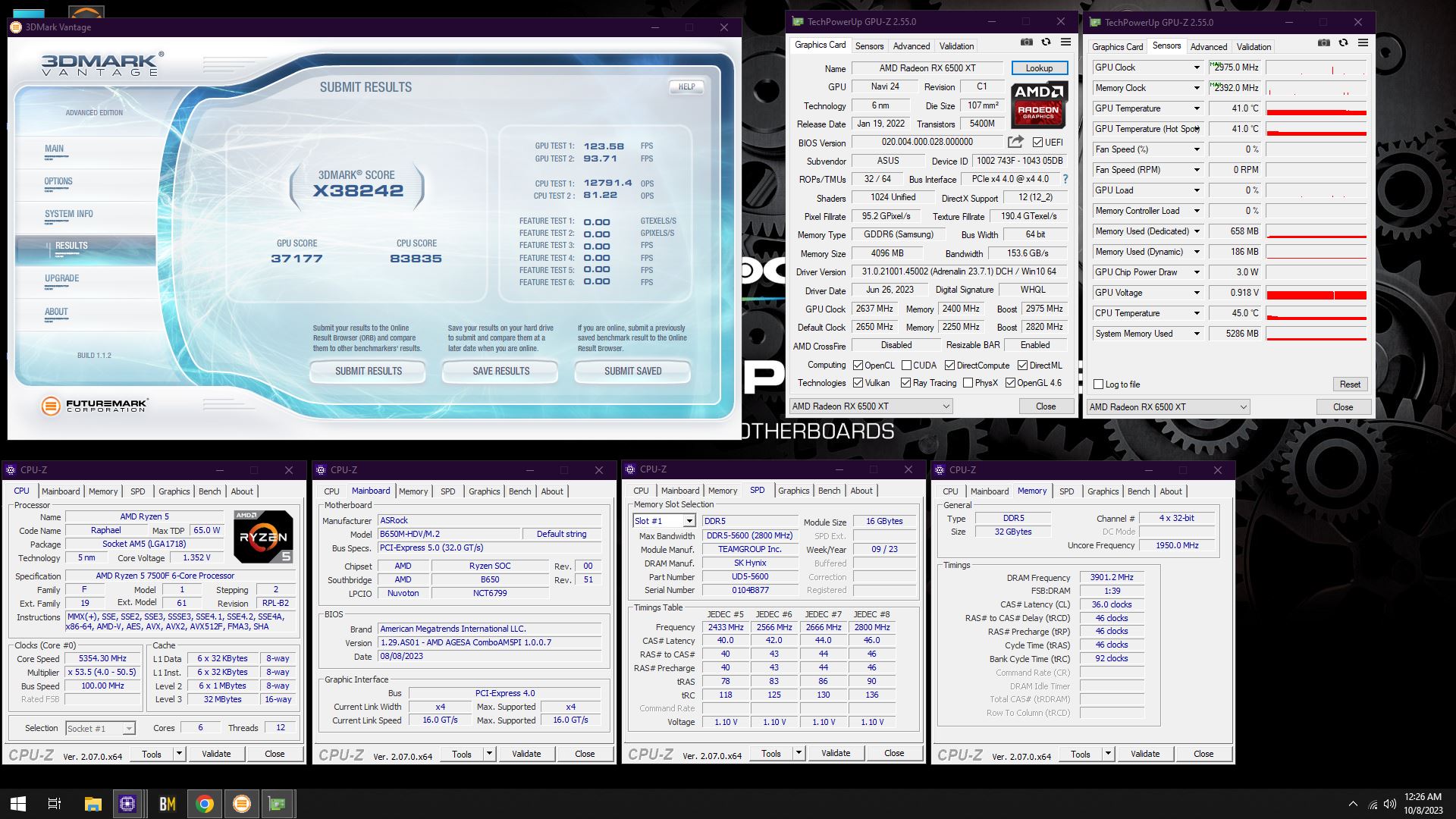Select SYSTEM INFO in 3DMark Vantage sidebar
The width and height of the screenshot is (1456, 819).
[x=69, y=214]
